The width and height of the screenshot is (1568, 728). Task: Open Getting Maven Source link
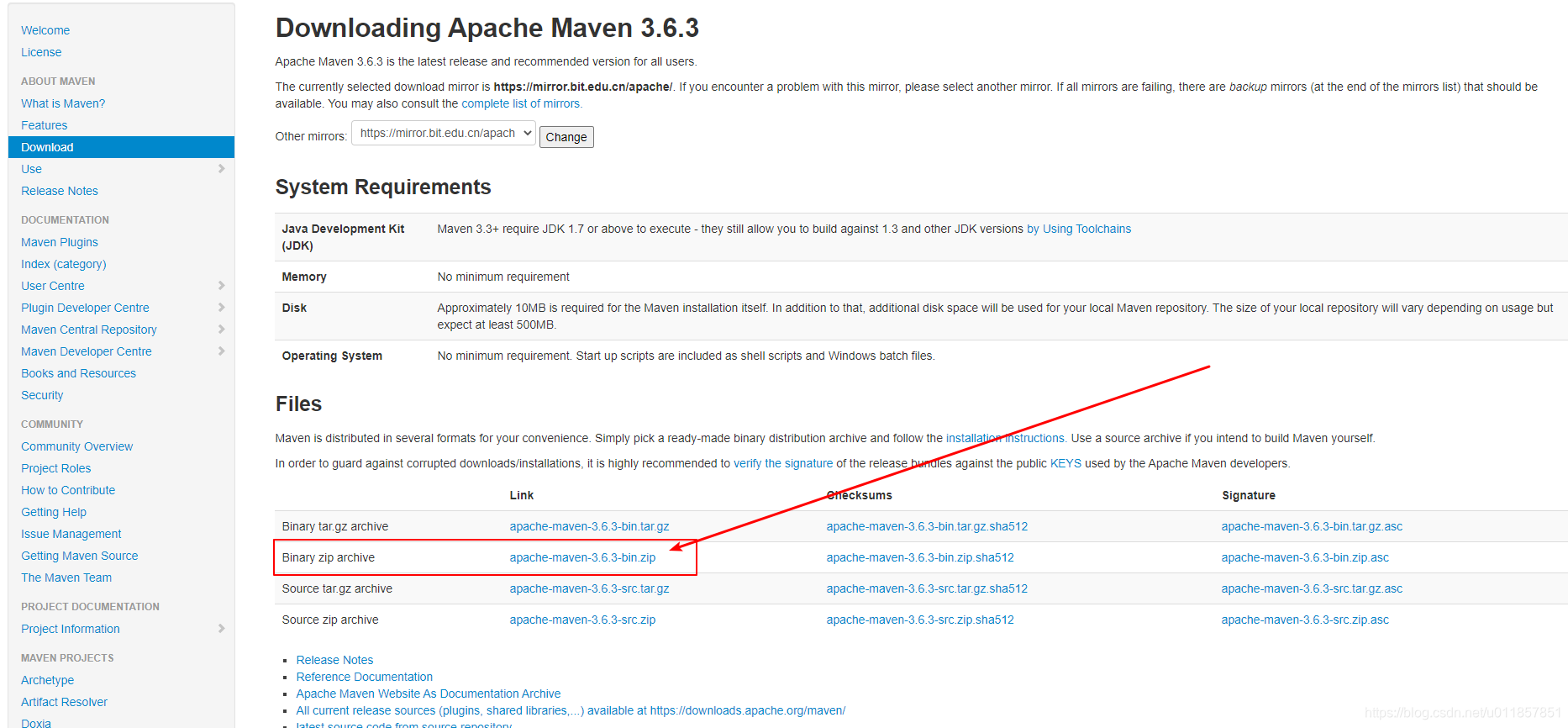[80, 556]
